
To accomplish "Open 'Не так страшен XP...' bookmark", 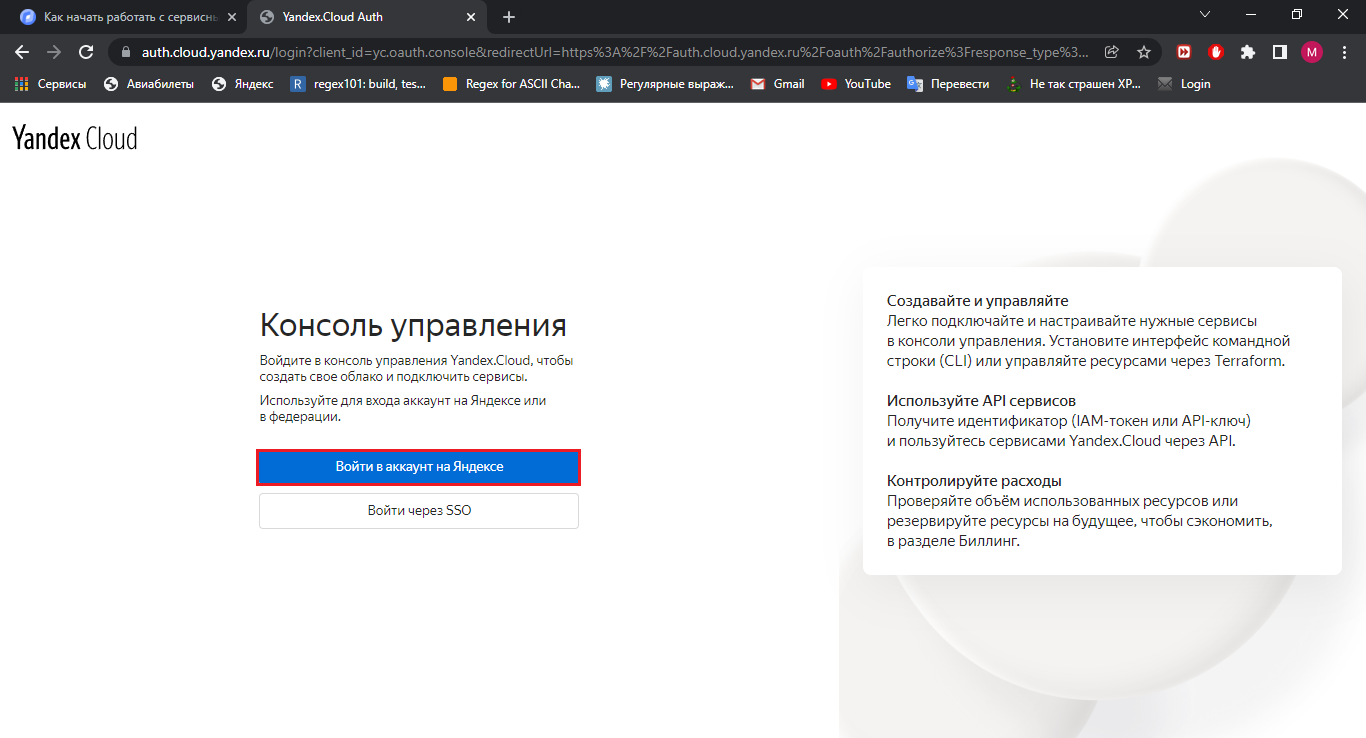I will (1074, 84).
